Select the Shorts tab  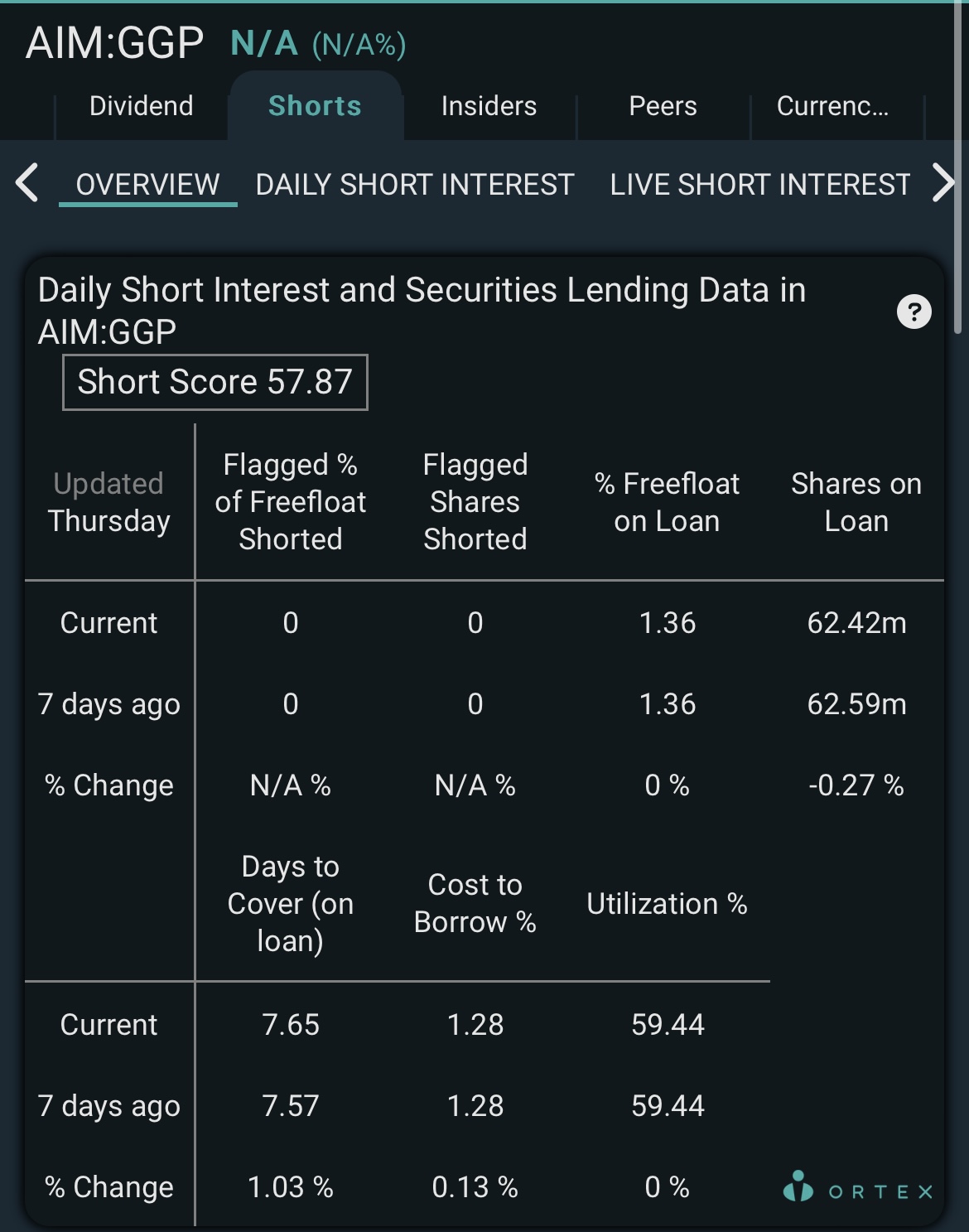[x=315, y=106]
